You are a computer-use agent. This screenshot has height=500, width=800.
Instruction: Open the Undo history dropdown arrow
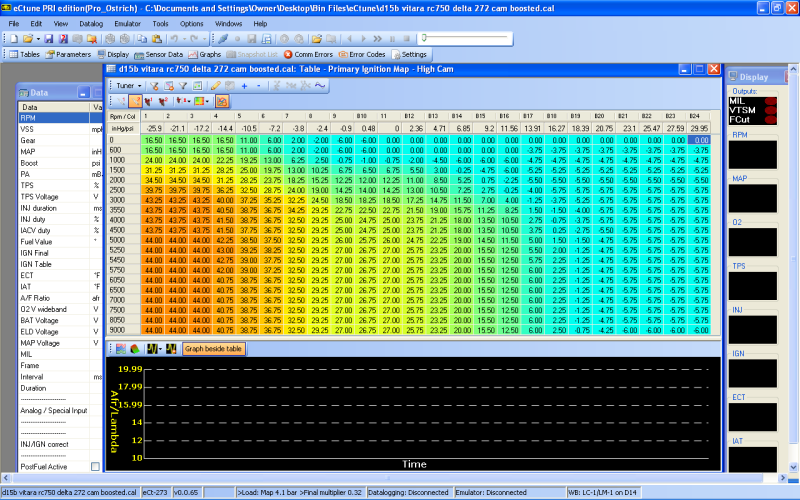coord(184,39)
